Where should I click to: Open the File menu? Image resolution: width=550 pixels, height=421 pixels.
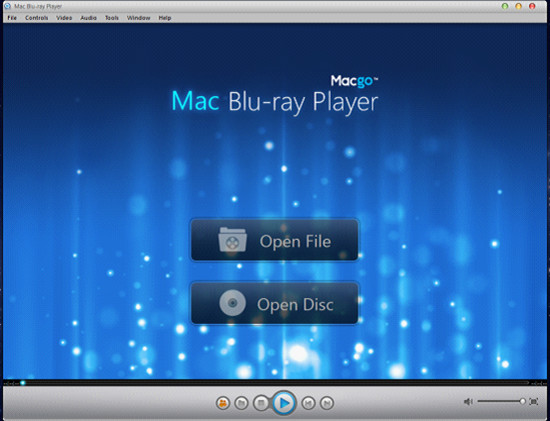12,18
